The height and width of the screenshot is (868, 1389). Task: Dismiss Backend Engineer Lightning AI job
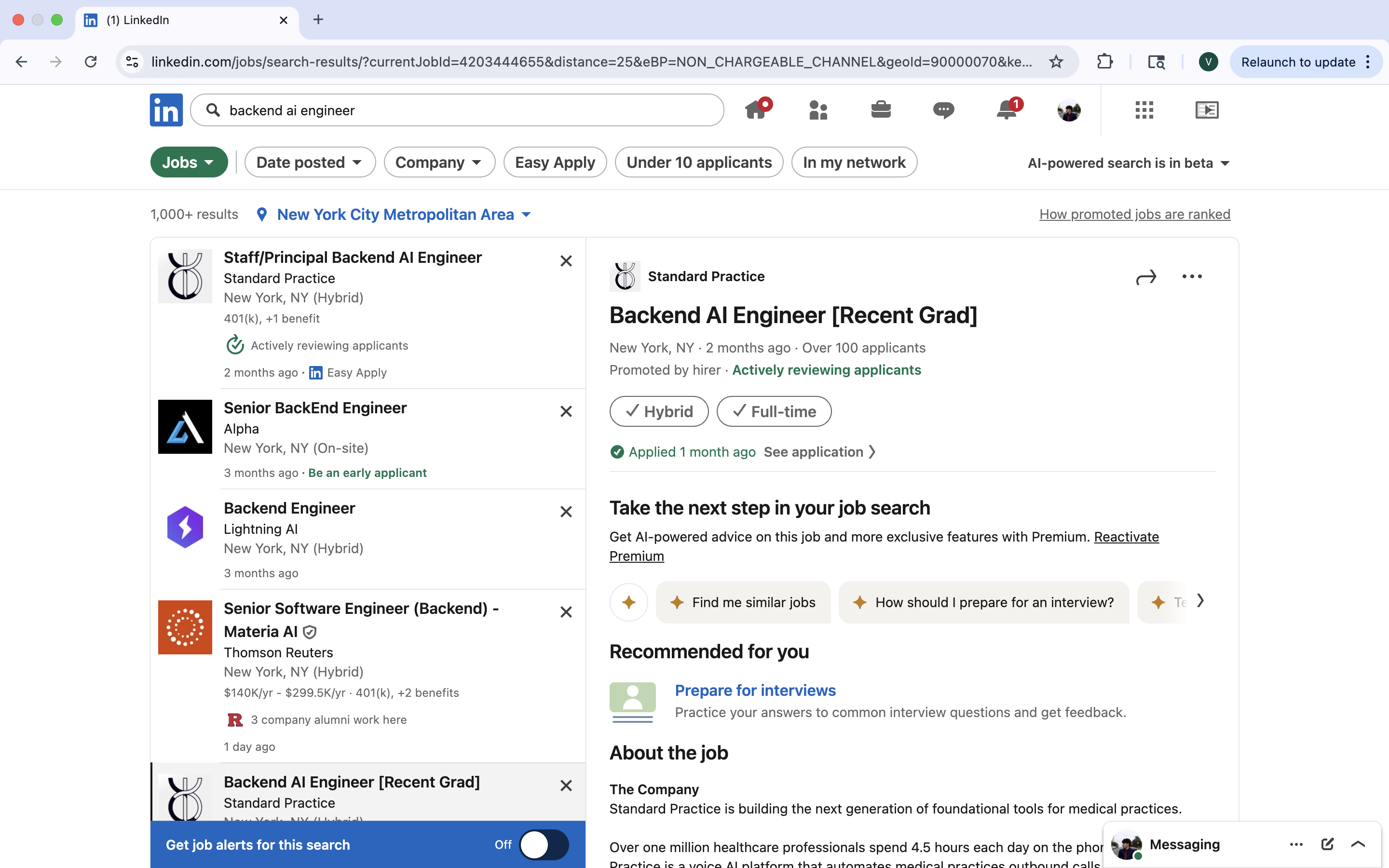(x=566, y=512)
